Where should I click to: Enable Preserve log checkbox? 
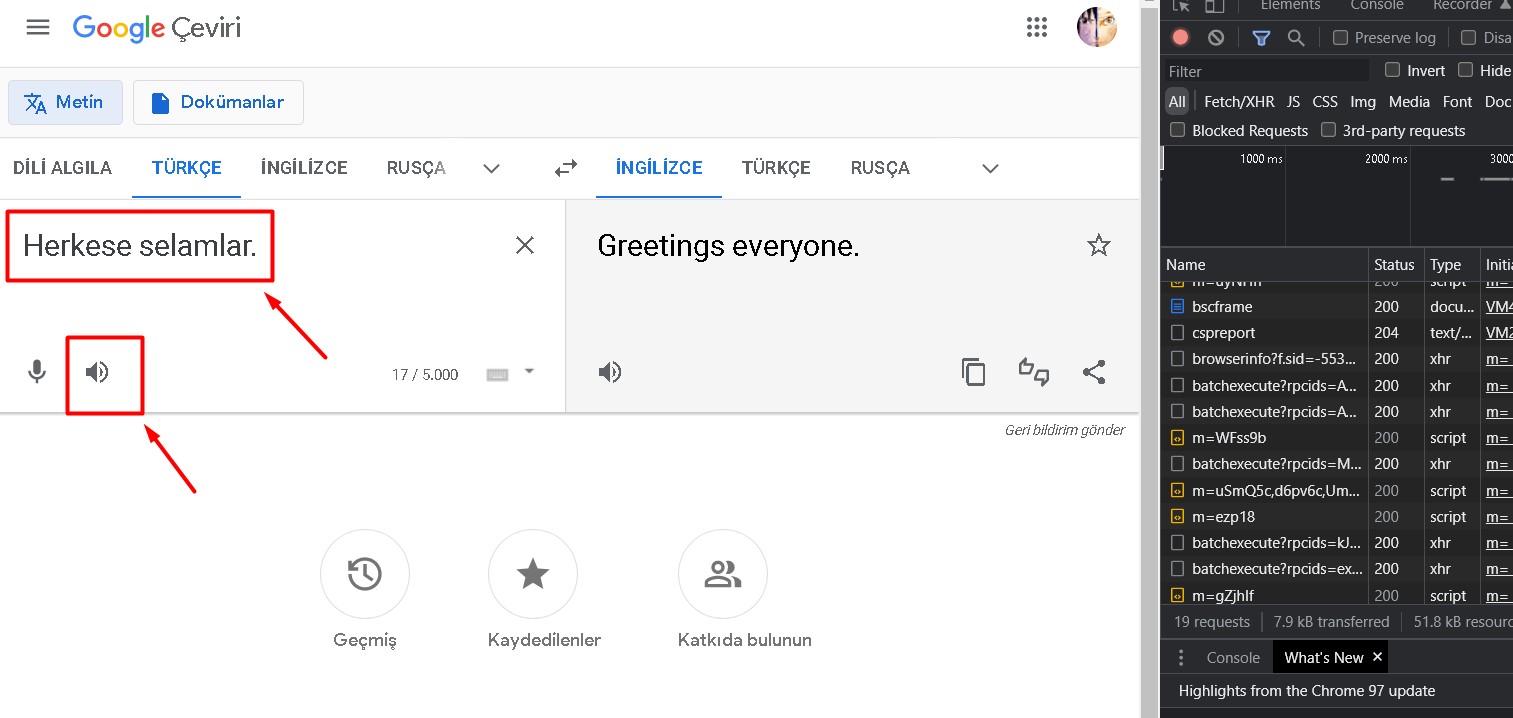point(1341,37)
